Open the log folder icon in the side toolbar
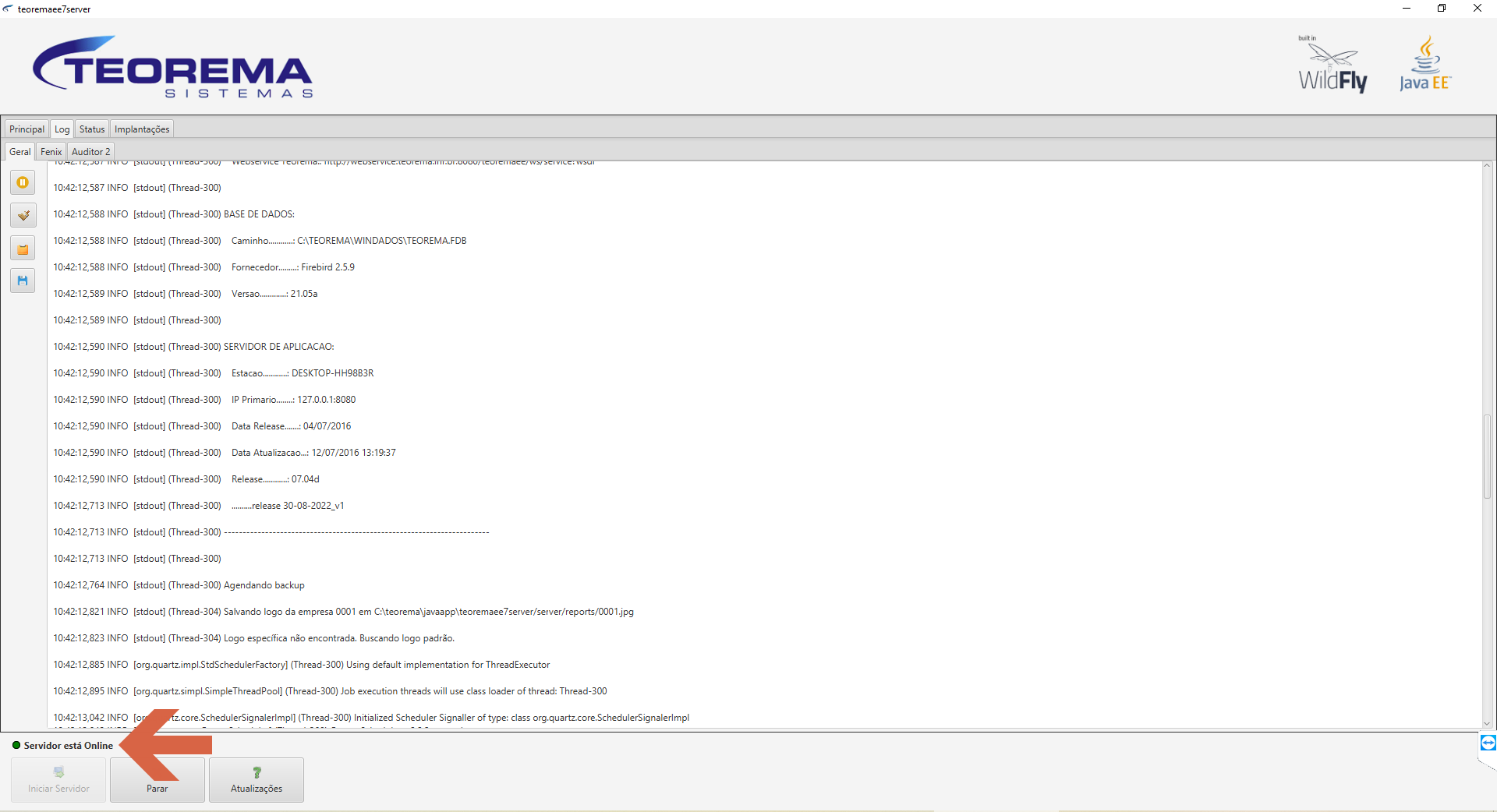The height and width of the screenshot is (812, 1497). (23, 249)
